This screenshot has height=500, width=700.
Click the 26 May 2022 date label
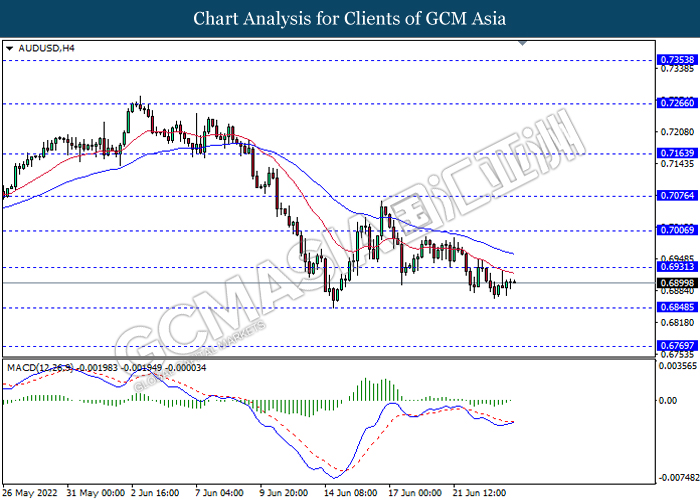tap(29, 493)
